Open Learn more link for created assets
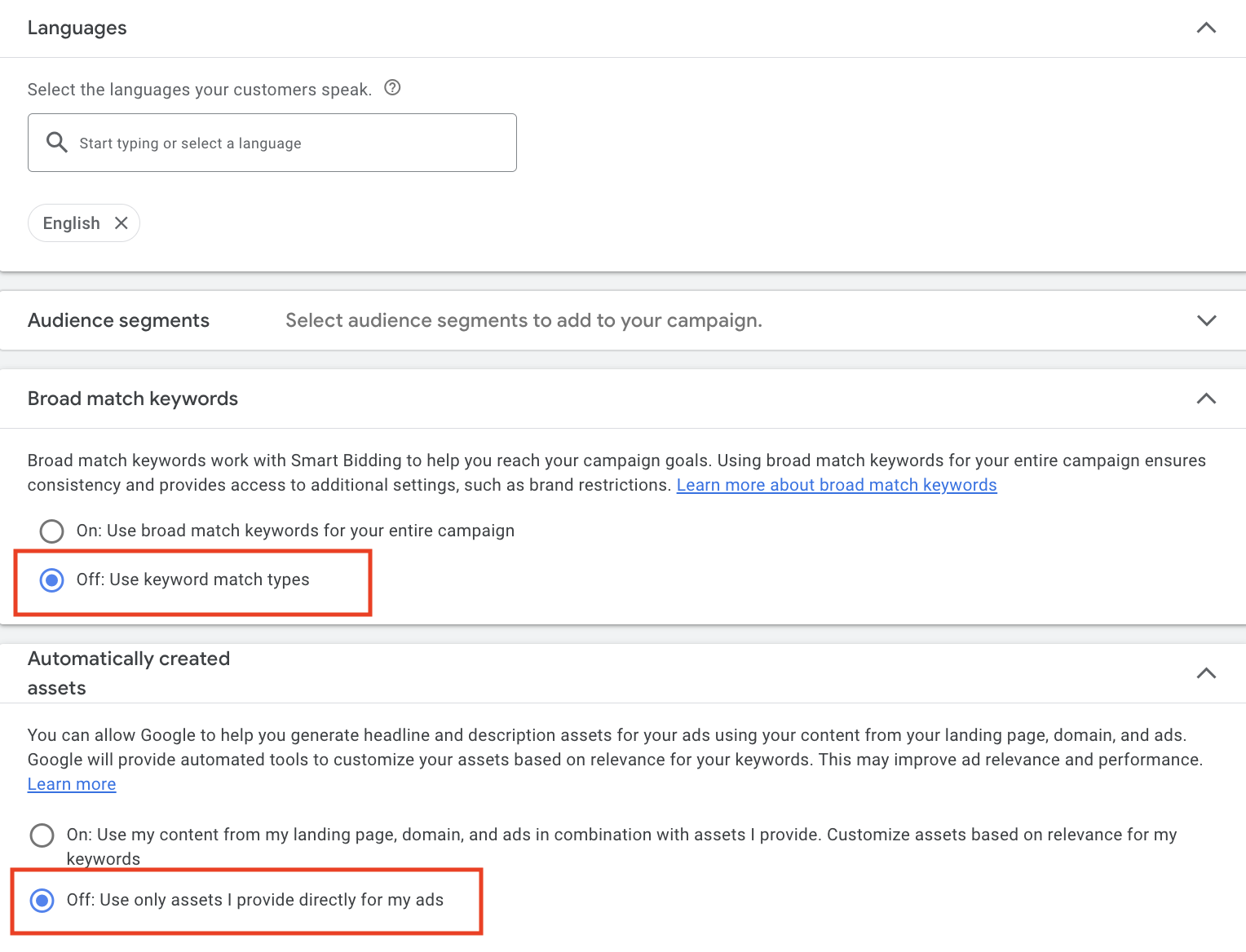Screen dimensions: 1246x952 point(72,784)
